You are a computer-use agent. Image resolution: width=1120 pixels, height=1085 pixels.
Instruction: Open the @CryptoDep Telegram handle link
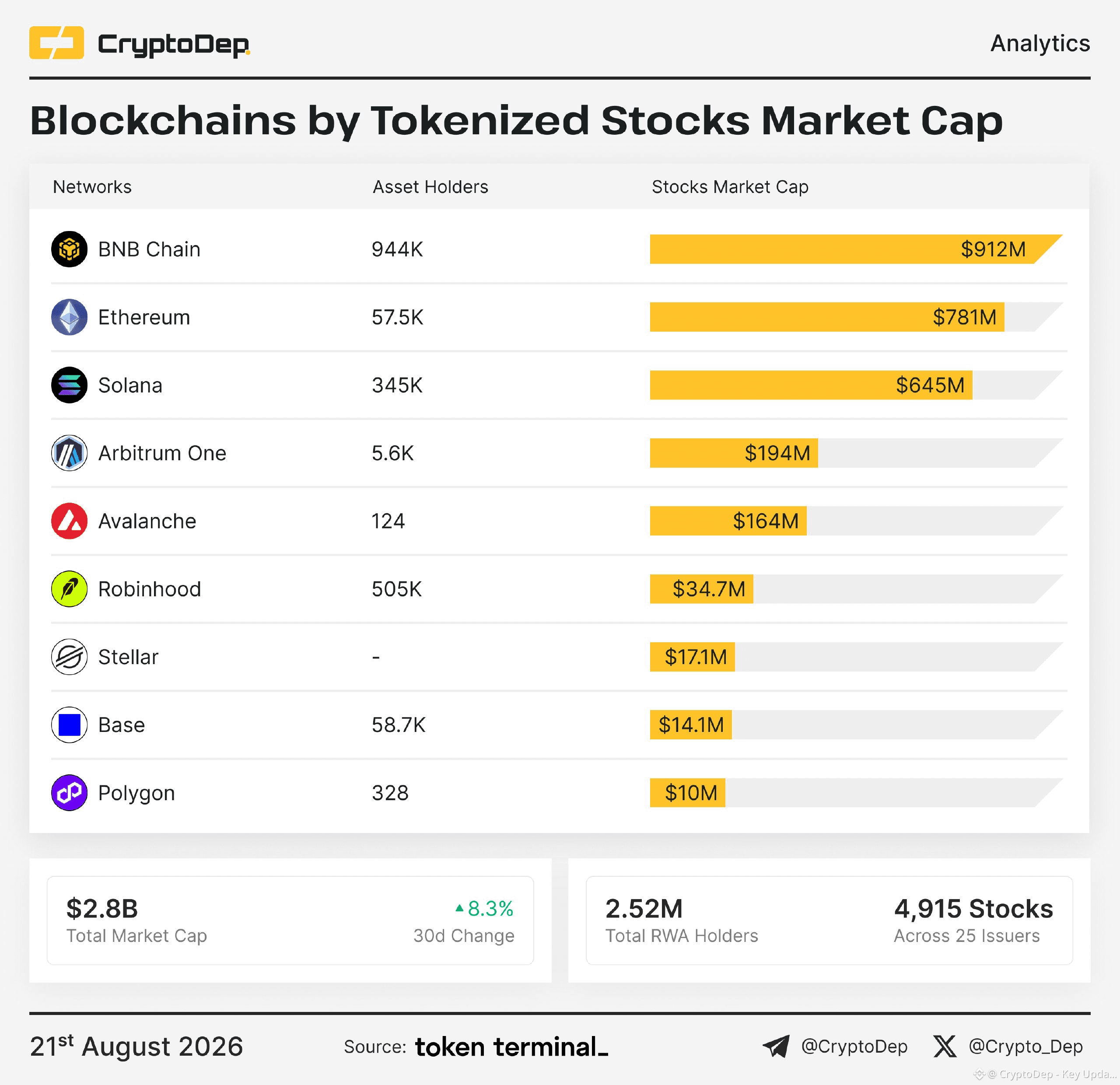click(854, 1046)
